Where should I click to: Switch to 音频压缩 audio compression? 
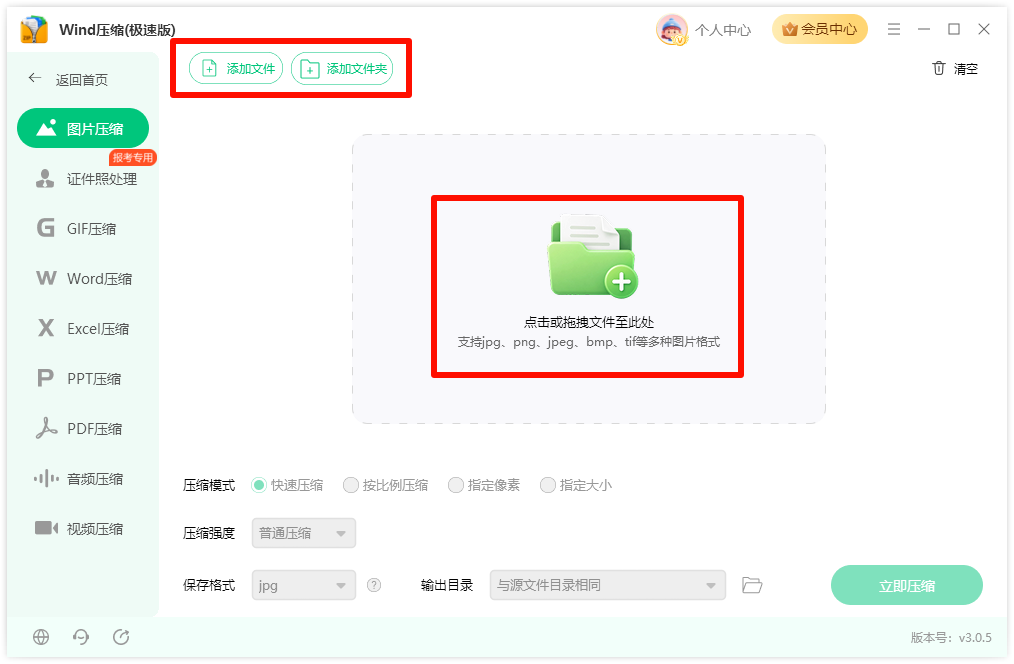pyautogui.click(x=78, y=478)
